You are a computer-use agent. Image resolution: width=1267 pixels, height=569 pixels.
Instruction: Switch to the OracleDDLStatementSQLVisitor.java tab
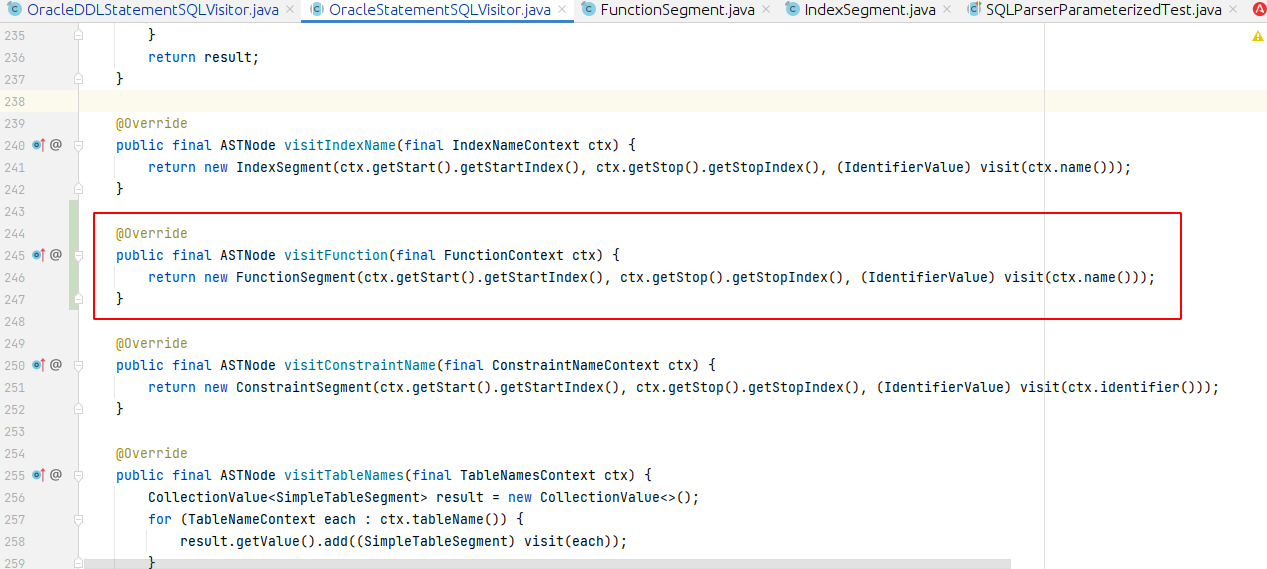tap(152, 10)
